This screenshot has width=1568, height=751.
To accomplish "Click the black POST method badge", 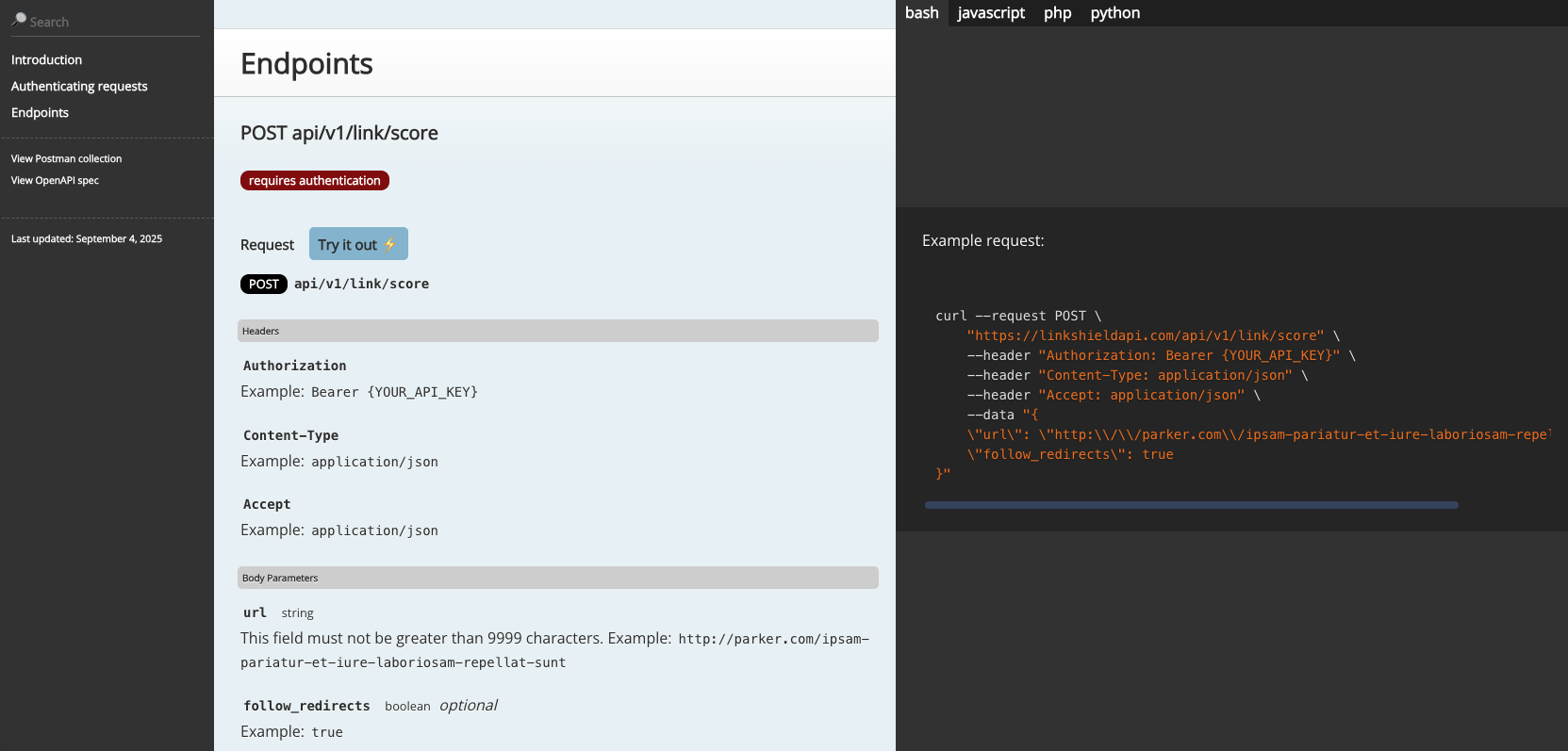I will [x=263, y=284].
